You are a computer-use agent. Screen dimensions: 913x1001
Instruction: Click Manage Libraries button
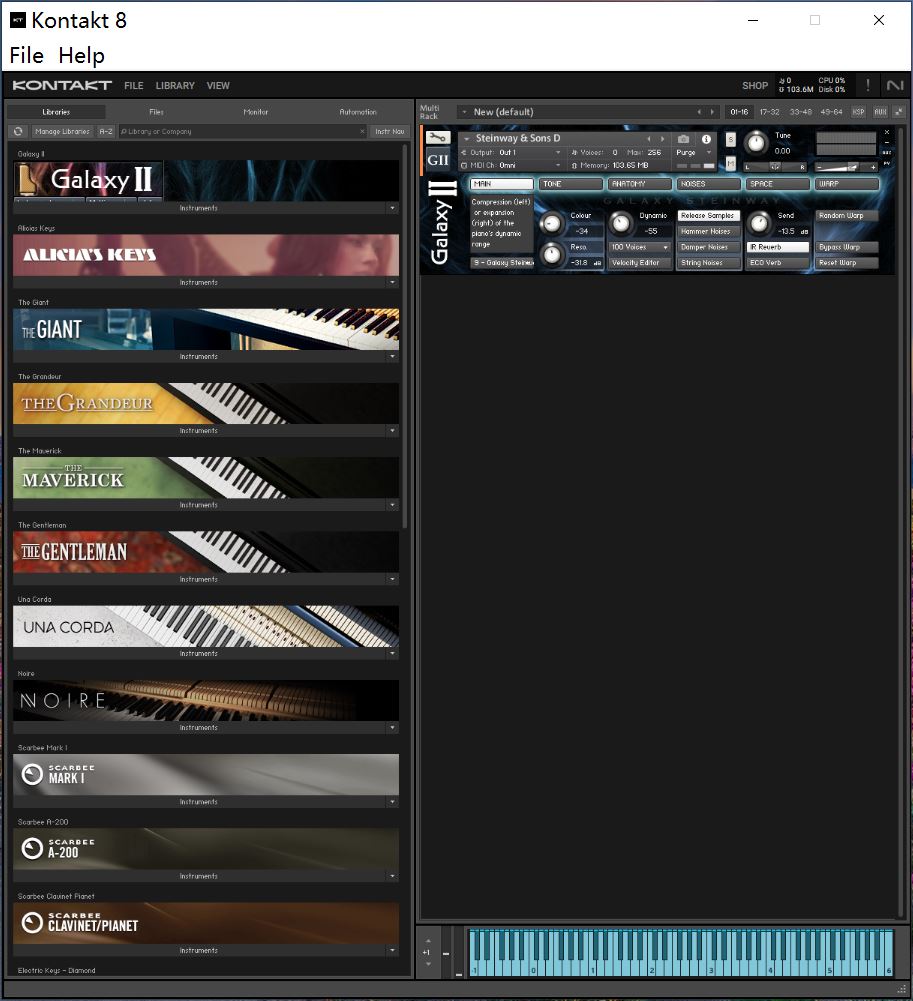pos(63,132)
